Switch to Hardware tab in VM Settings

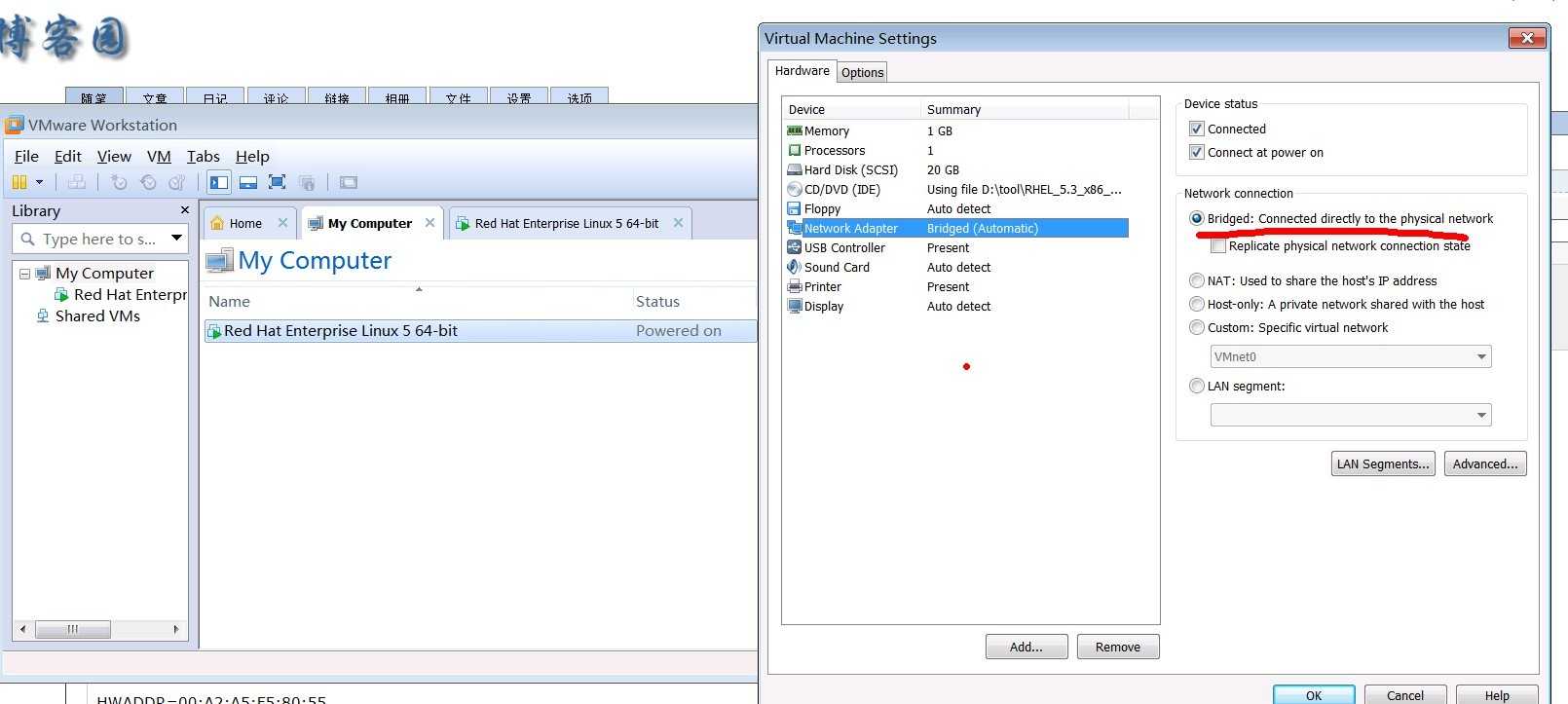802,71
